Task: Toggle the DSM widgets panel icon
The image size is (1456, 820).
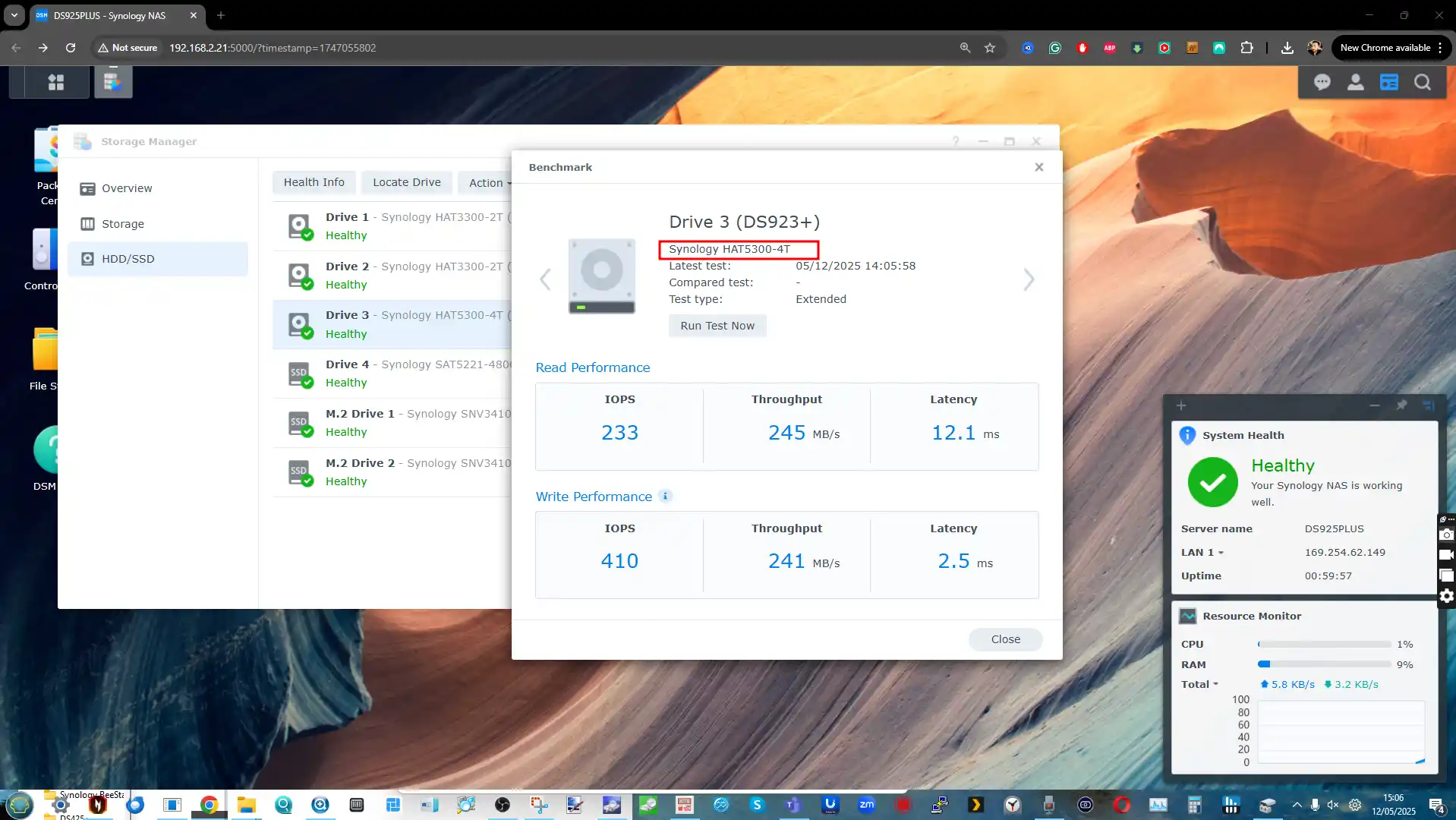Action: point(1388,82)
